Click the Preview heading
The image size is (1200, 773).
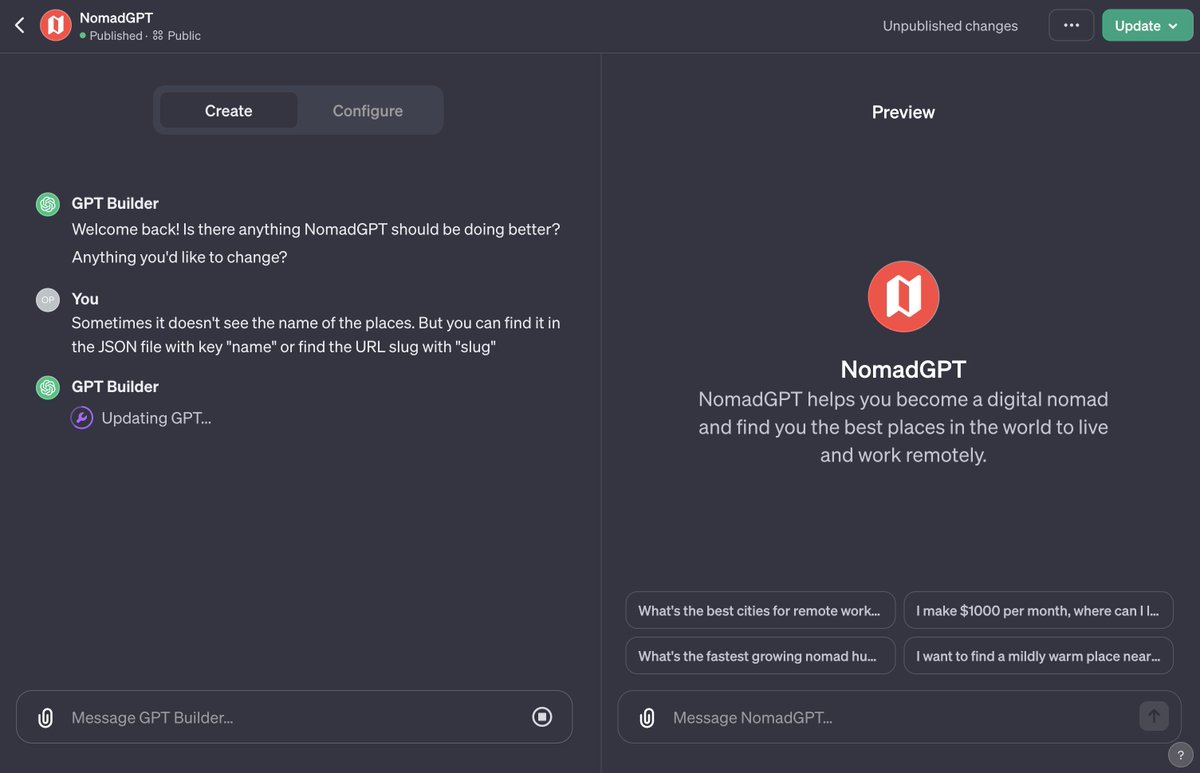point(903,112)
